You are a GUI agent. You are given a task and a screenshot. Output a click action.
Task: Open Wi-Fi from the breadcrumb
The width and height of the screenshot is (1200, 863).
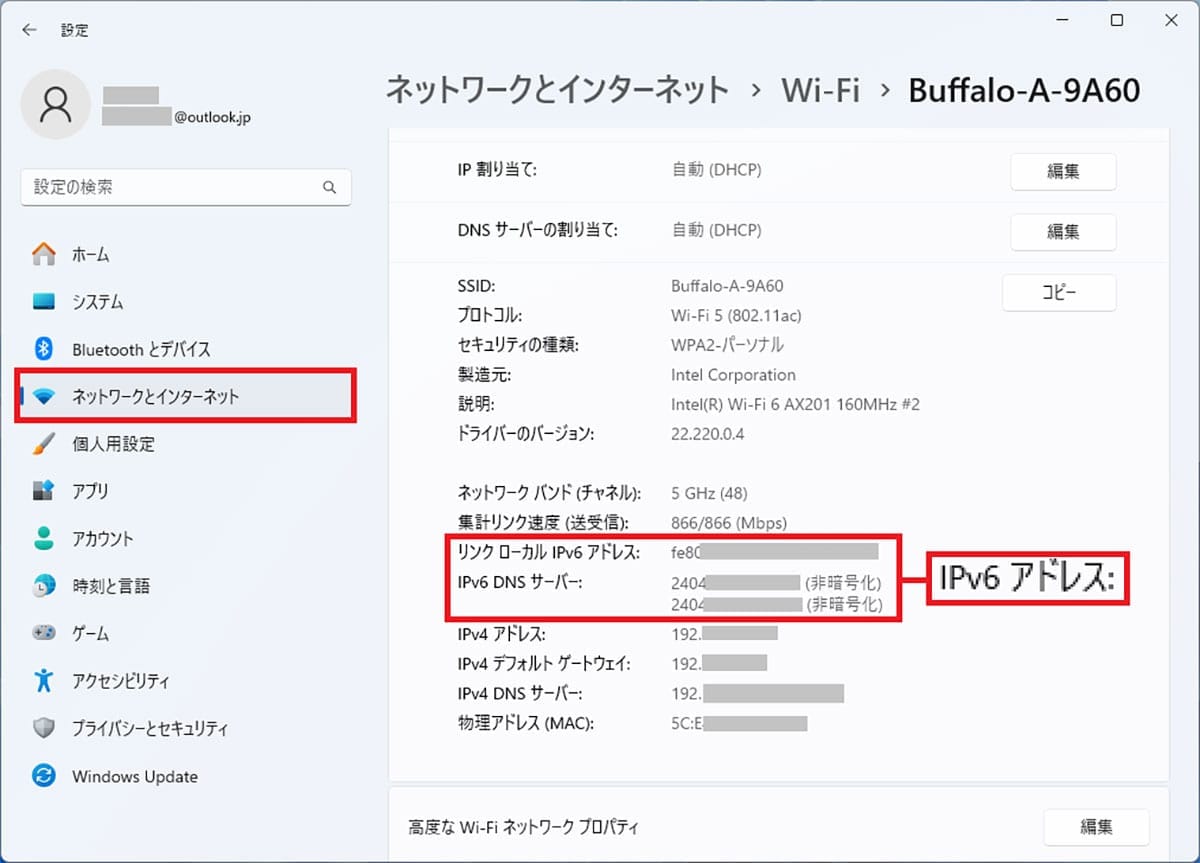820,90
